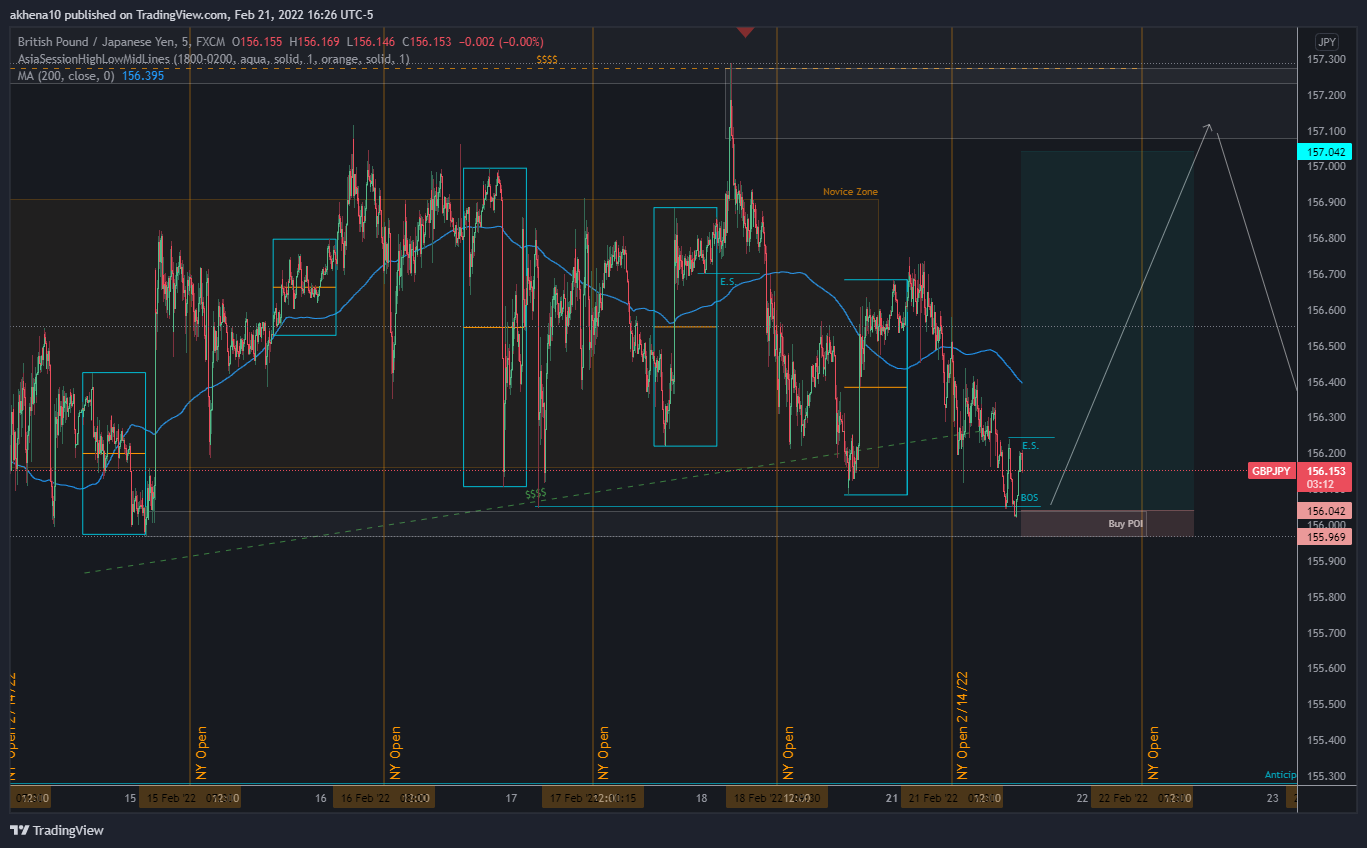Click the green $$$$ label on the dashed trendline
This screenshot has height=848, width=1367.
(x=535, y=494)
